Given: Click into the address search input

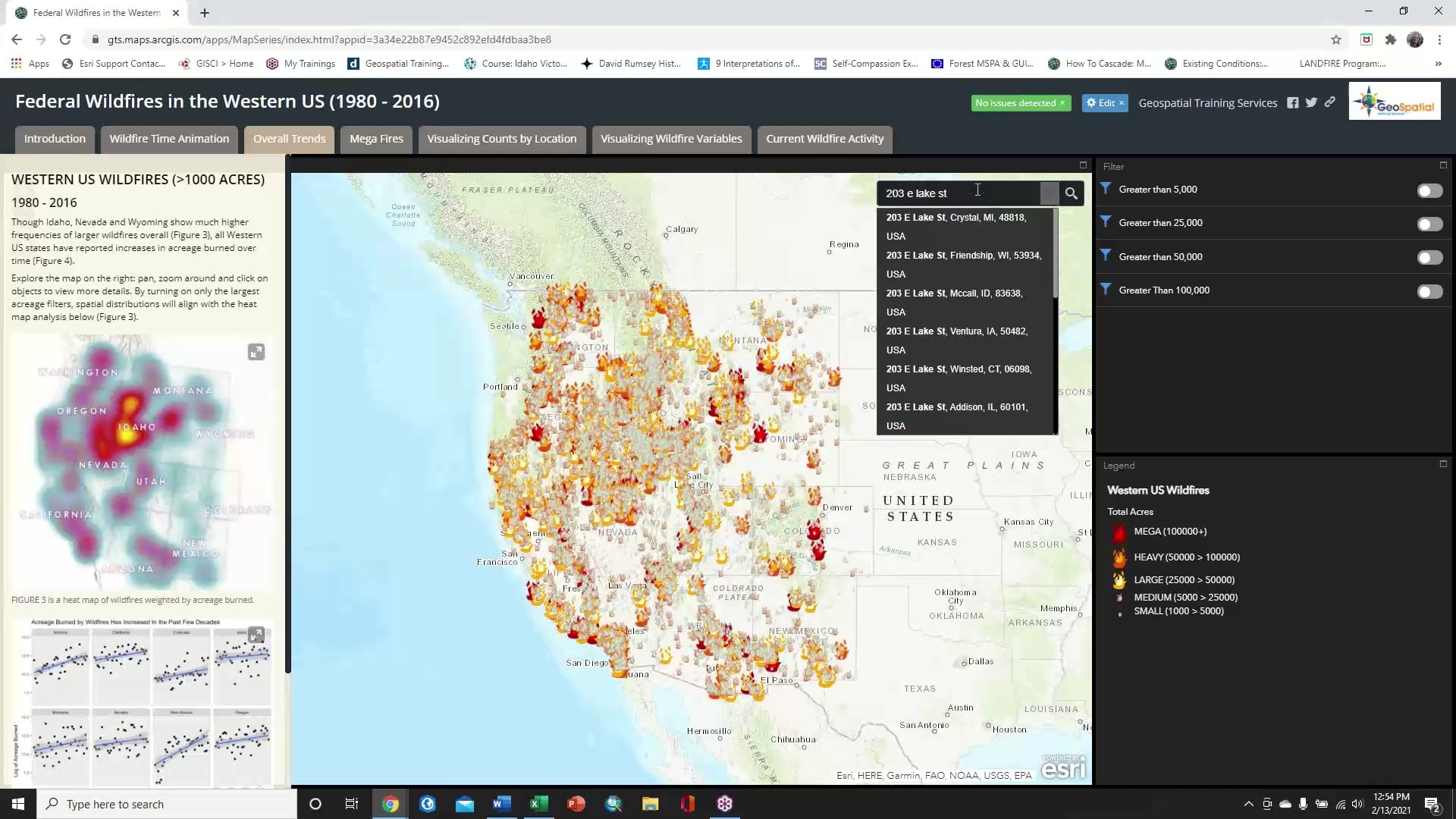Looking at the screenshot, I should point(959,193).
